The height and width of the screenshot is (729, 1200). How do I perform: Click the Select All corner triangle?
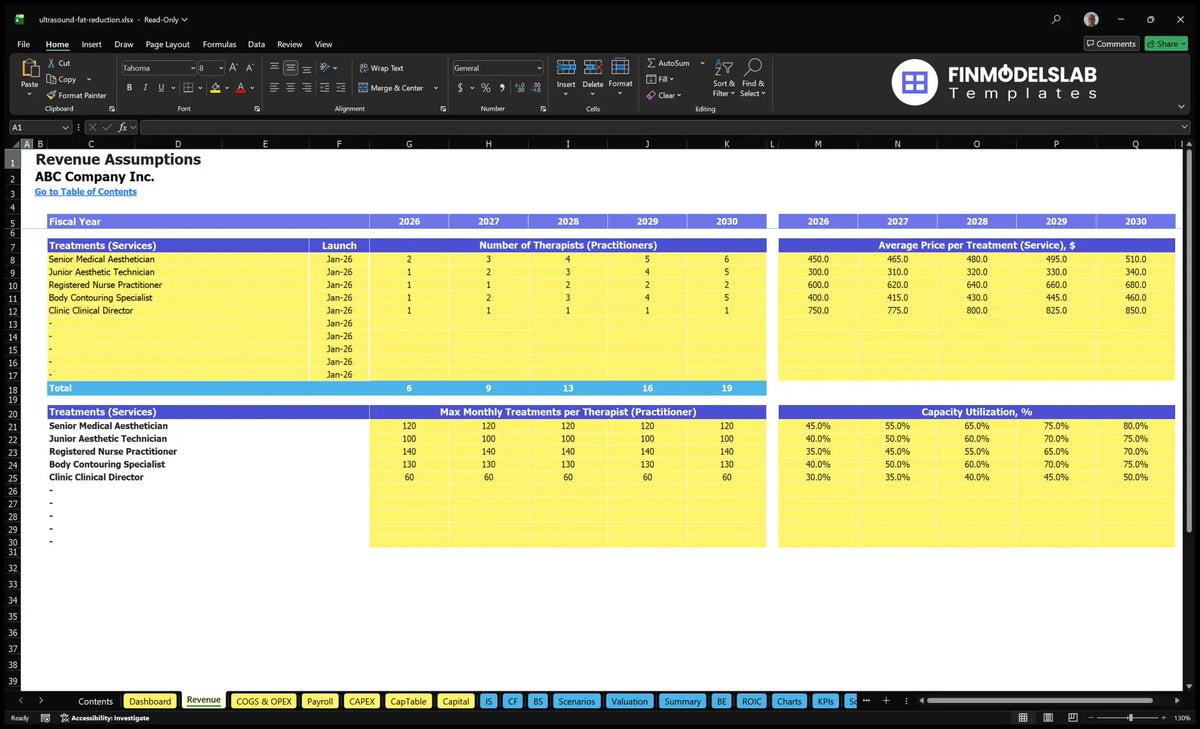(14, 144)
